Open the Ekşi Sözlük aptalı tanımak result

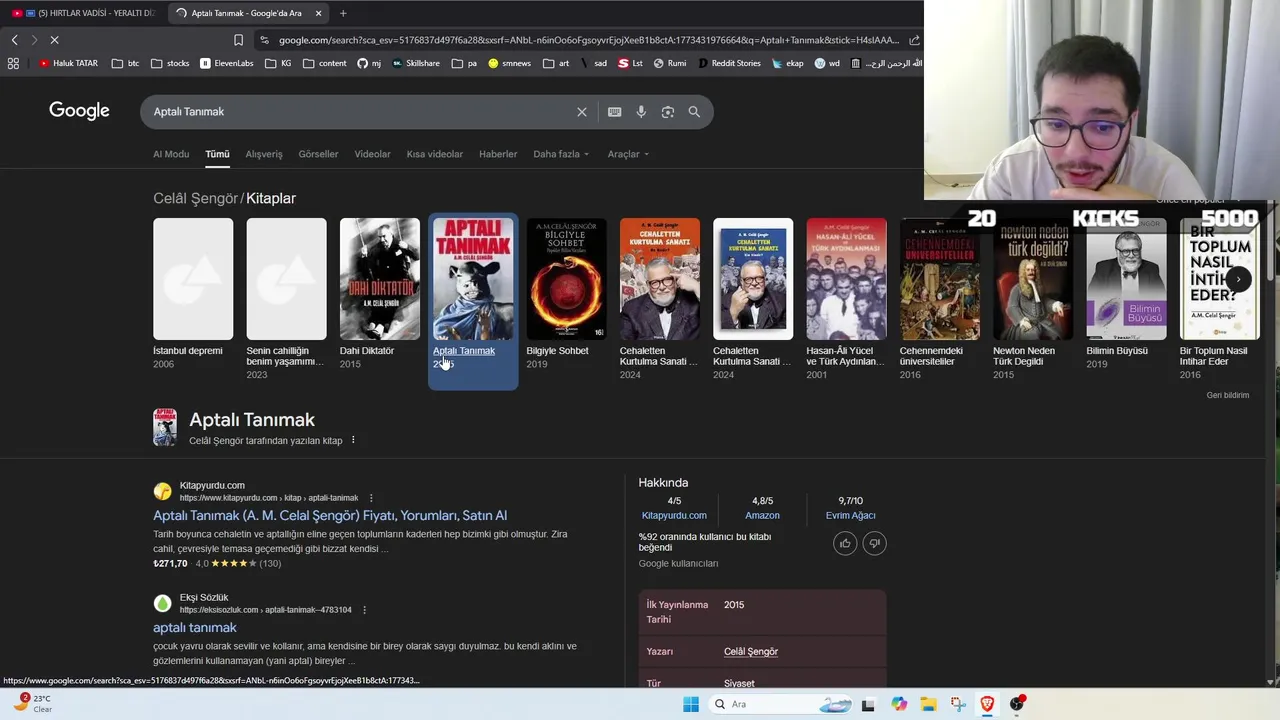pyautogui.click(x=195, y=627)
